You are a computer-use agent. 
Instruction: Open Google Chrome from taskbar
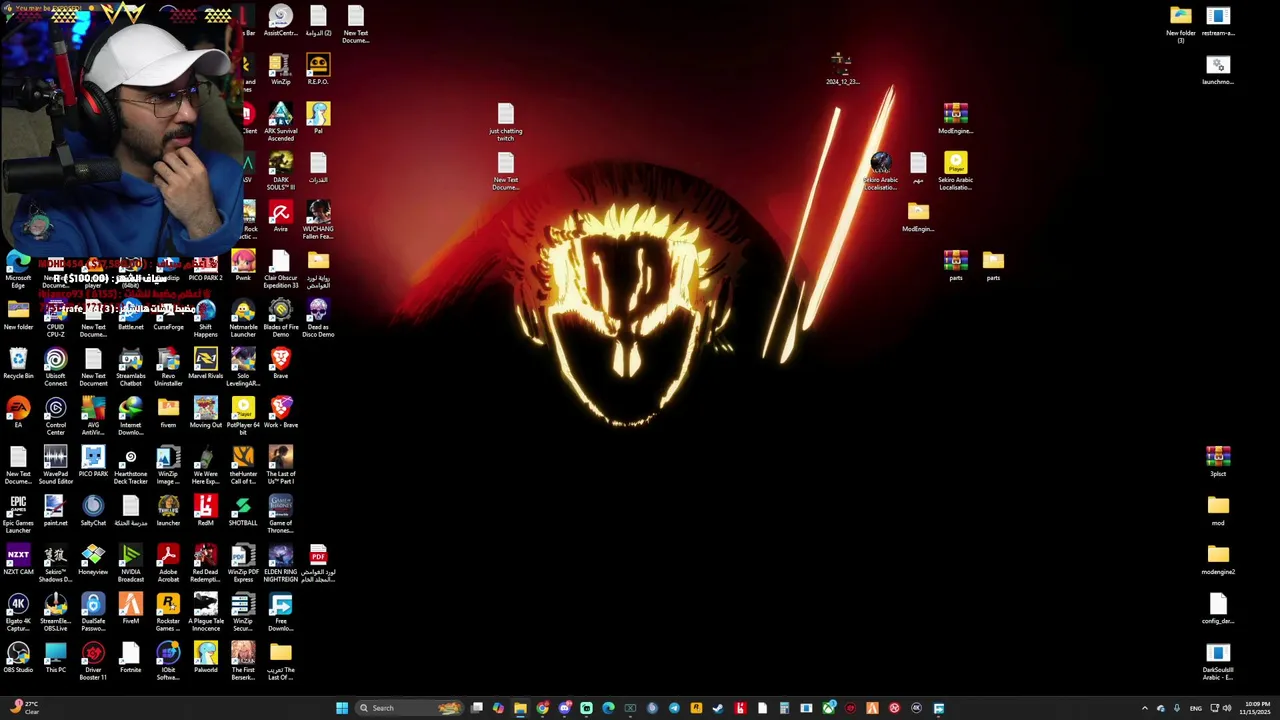pos(542,708)
